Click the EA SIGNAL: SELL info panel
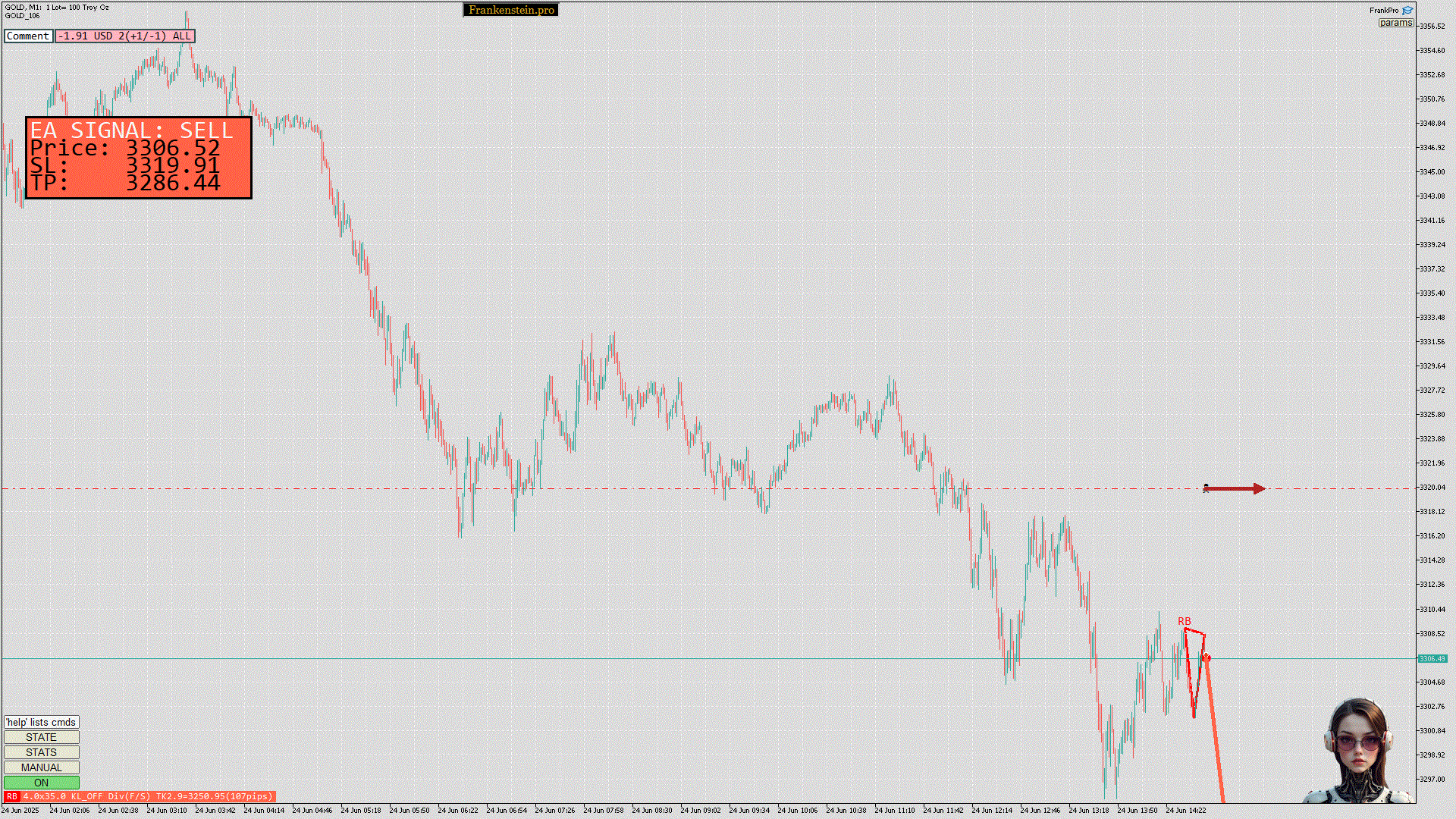The width and height of the screenshot is (1456, 819). (138, 158)
